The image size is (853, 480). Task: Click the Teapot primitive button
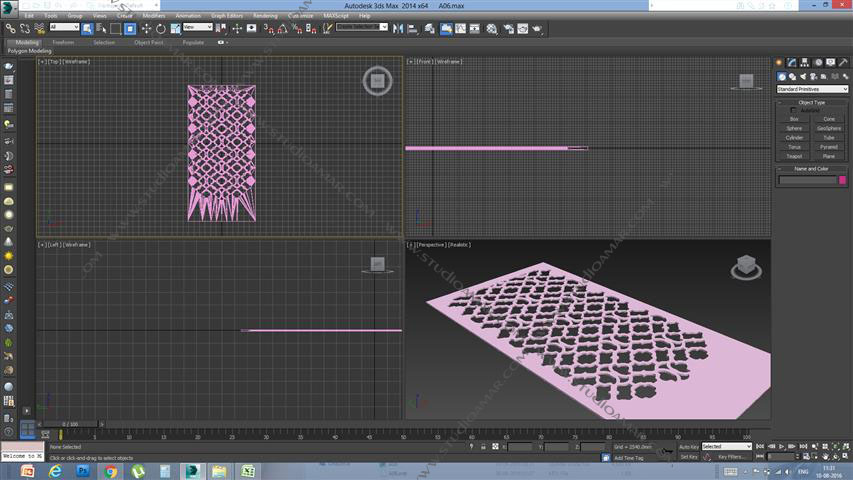pos(794,156)
